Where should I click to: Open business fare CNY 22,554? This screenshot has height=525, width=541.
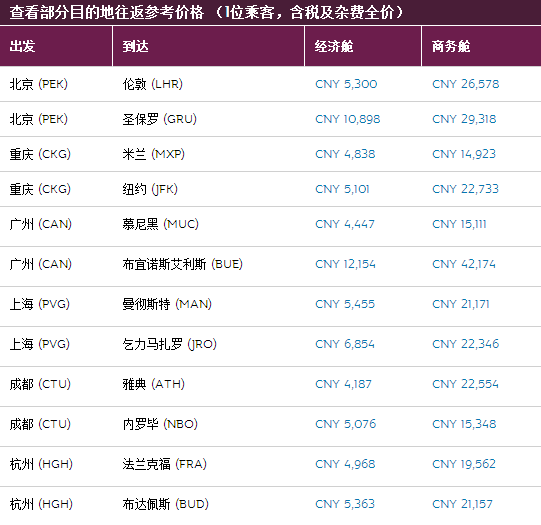(465, 385)
